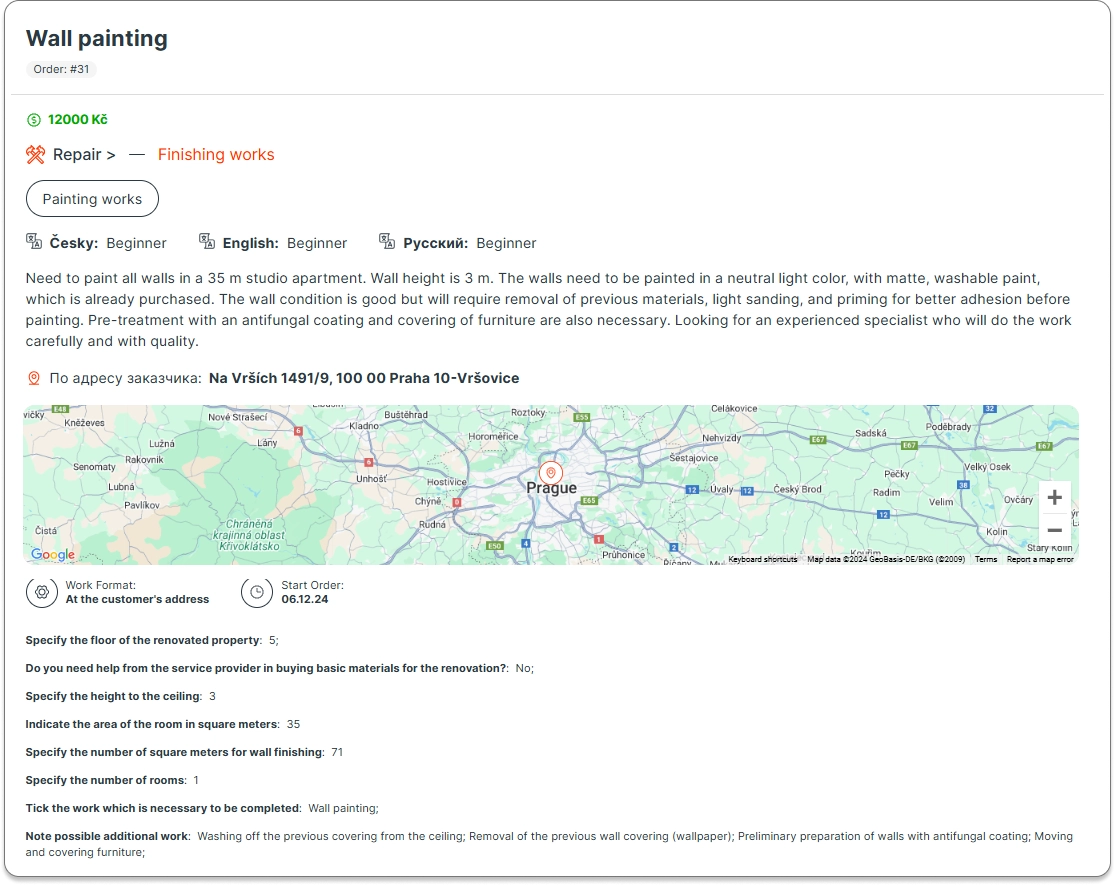Open the Finishing works category link

coord(216,154)
